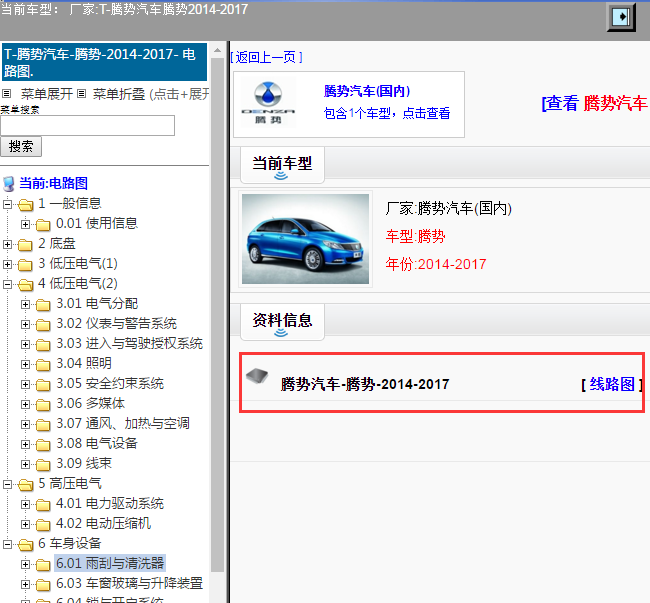Click the Denza brand logo image
This screenshot has height=603, width=650.
click(268, 103)
